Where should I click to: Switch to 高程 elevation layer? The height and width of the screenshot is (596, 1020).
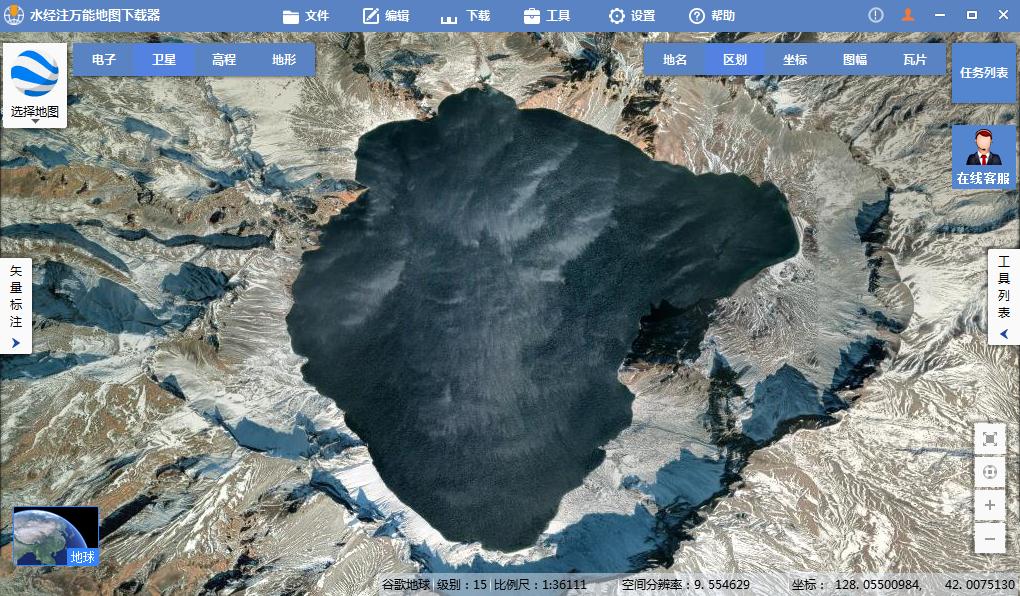tap(224, 59)
